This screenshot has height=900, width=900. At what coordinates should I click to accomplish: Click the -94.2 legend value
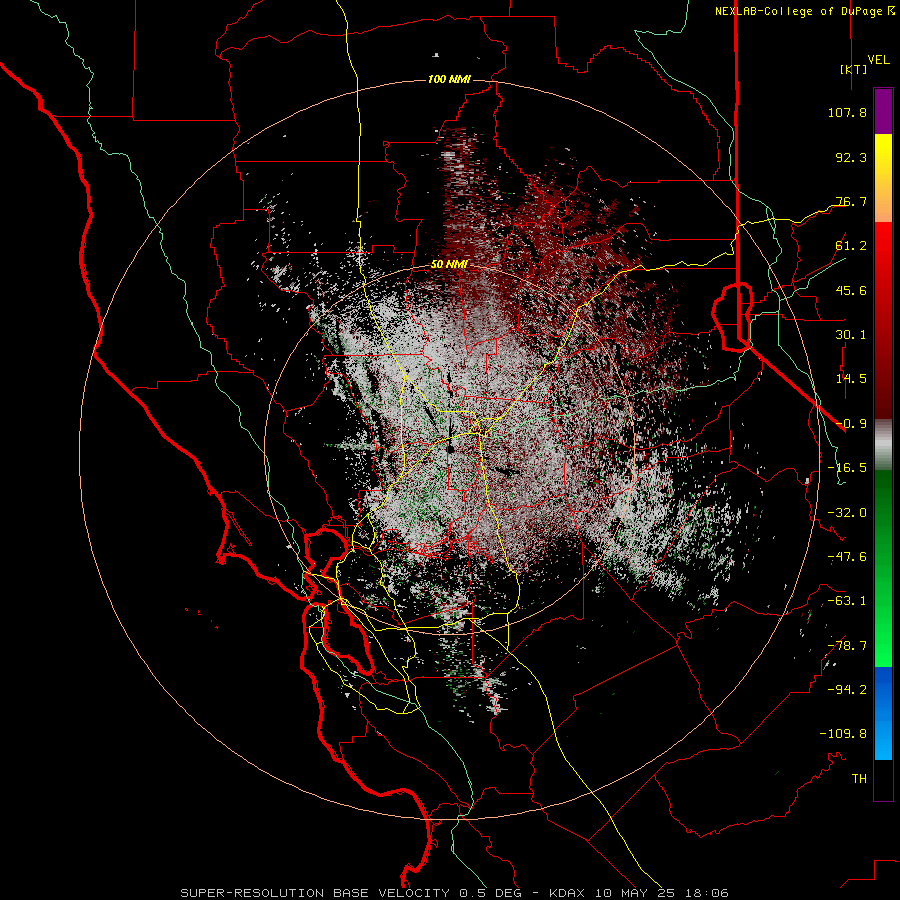847,690
